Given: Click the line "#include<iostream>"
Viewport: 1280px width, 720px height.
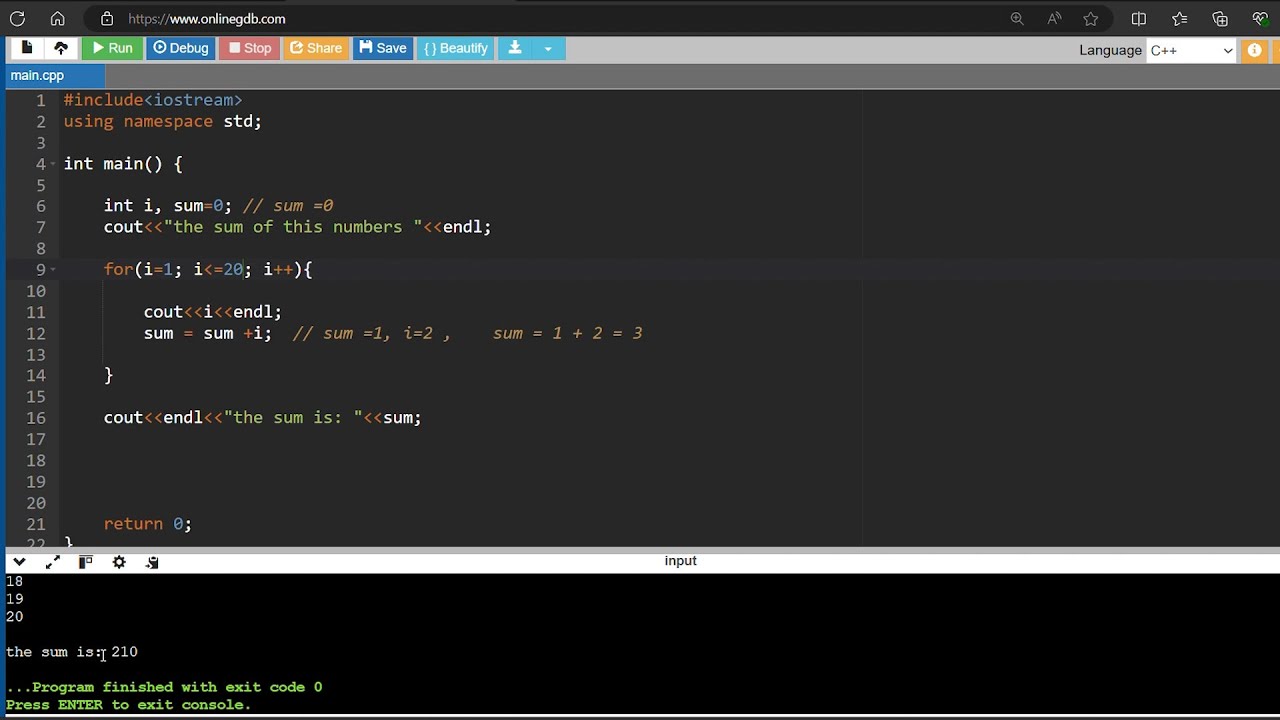Looking at the screenshot, I should (x=153, y=100).
